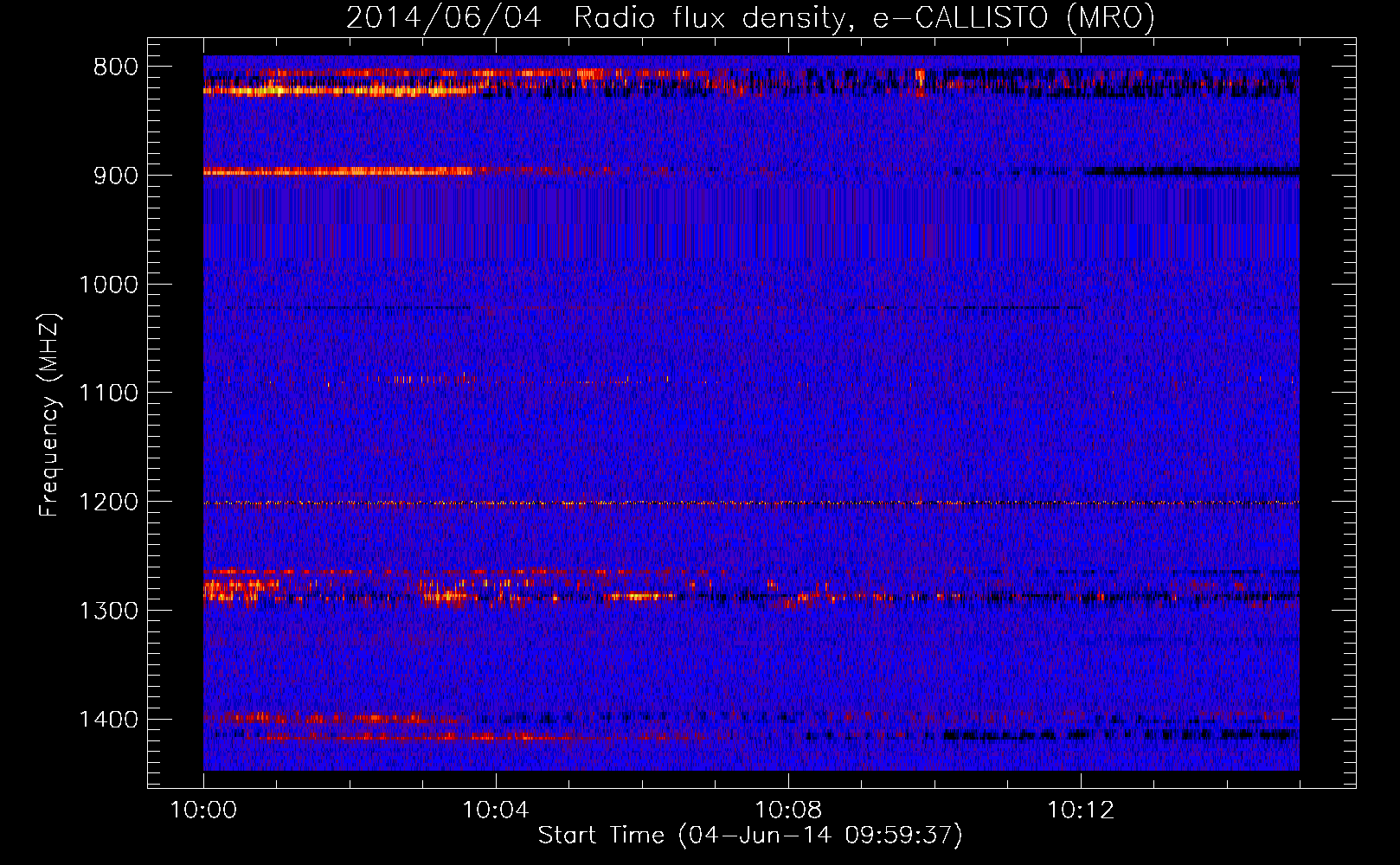Viewport: 1400px width, 865px height.
Task: Select the 1400 frequency axis label
Action: (109, 720)
